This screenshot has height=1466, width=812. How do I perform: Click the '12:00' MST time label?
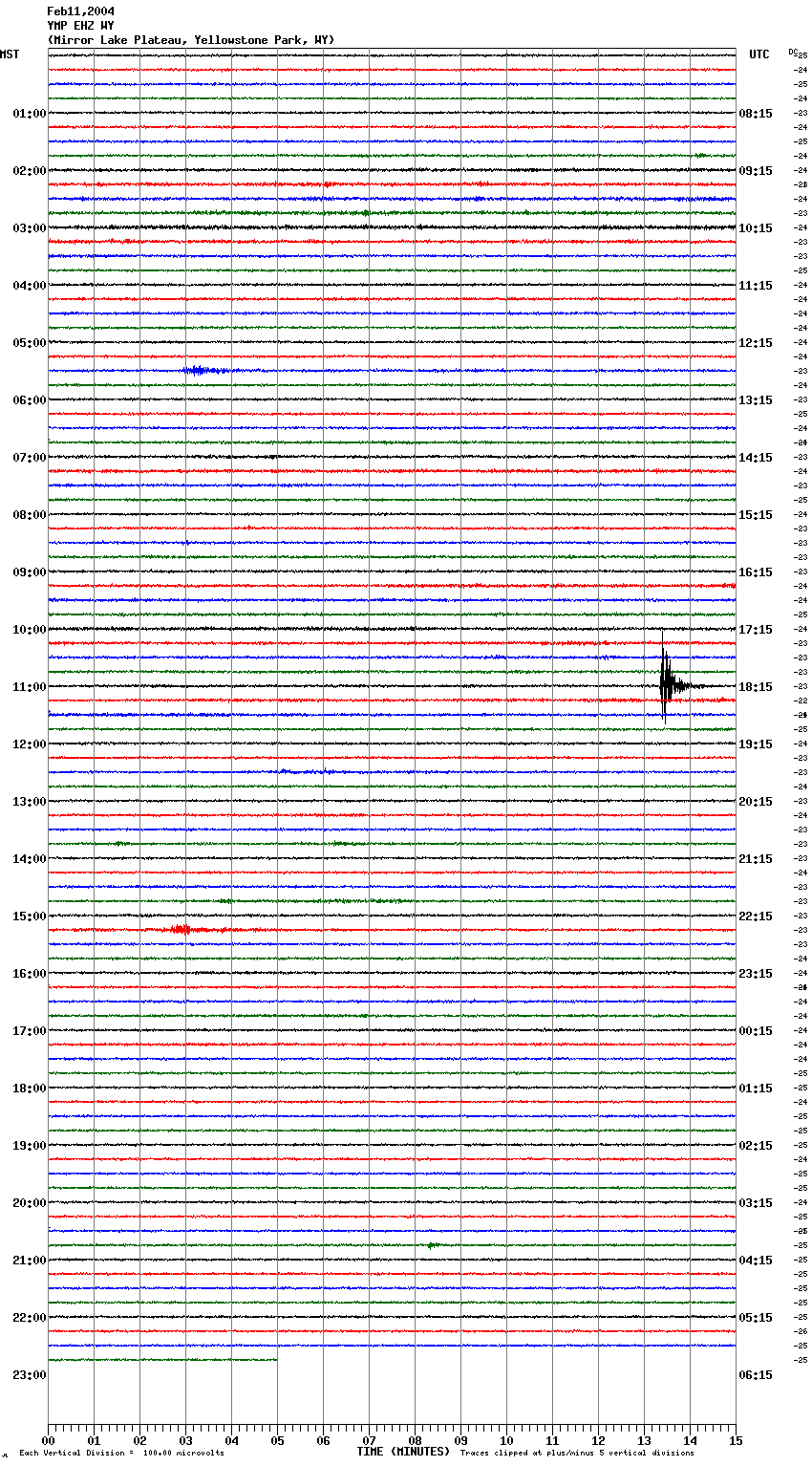(x=30, y=744)
